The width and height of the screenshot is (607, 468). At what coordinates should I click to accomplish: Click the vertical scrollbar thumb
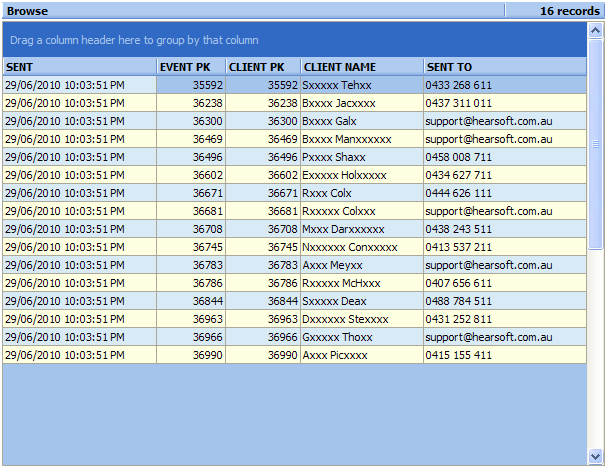tap(595, 144)
